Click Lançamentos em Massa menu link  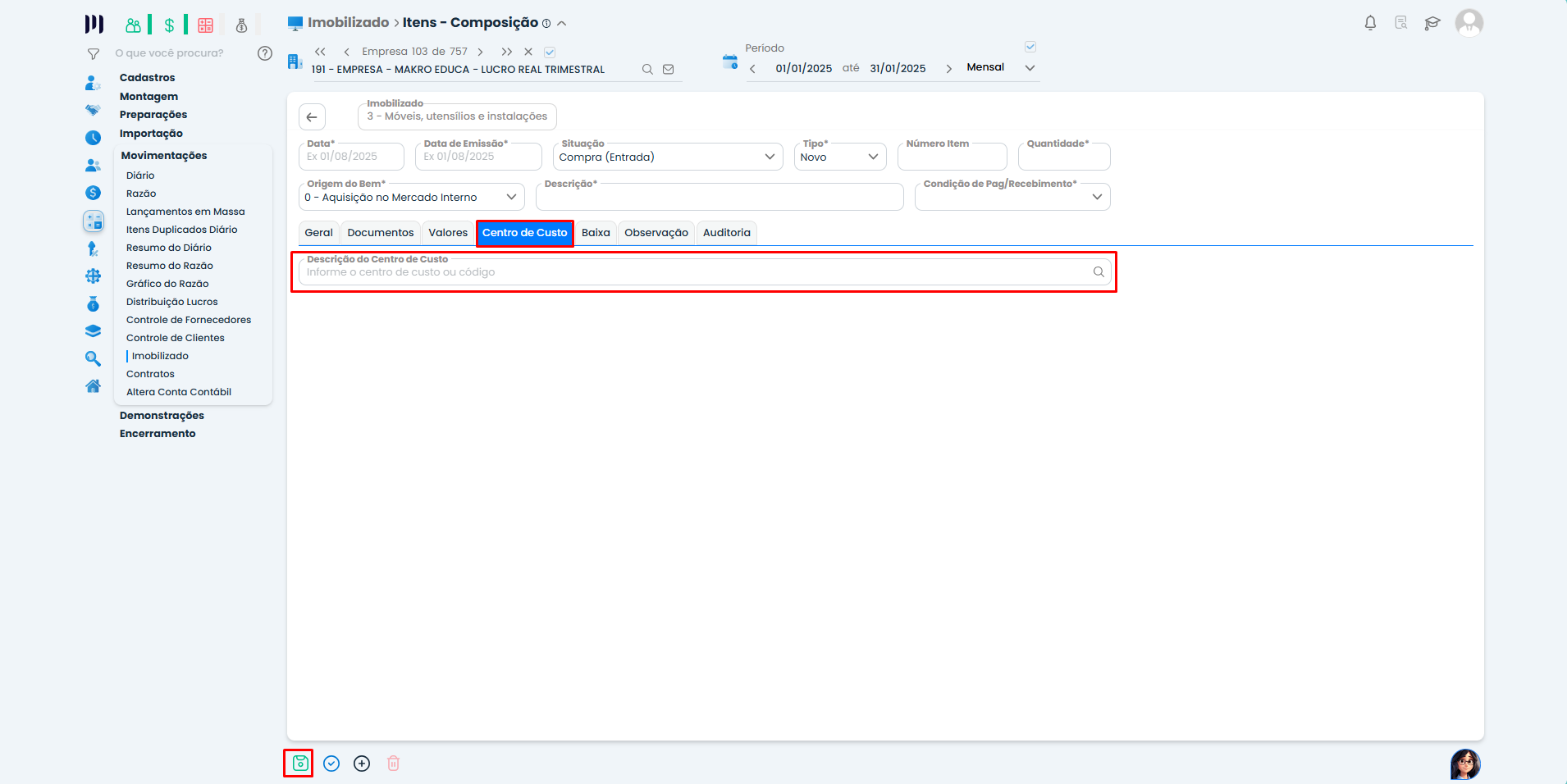185,212
